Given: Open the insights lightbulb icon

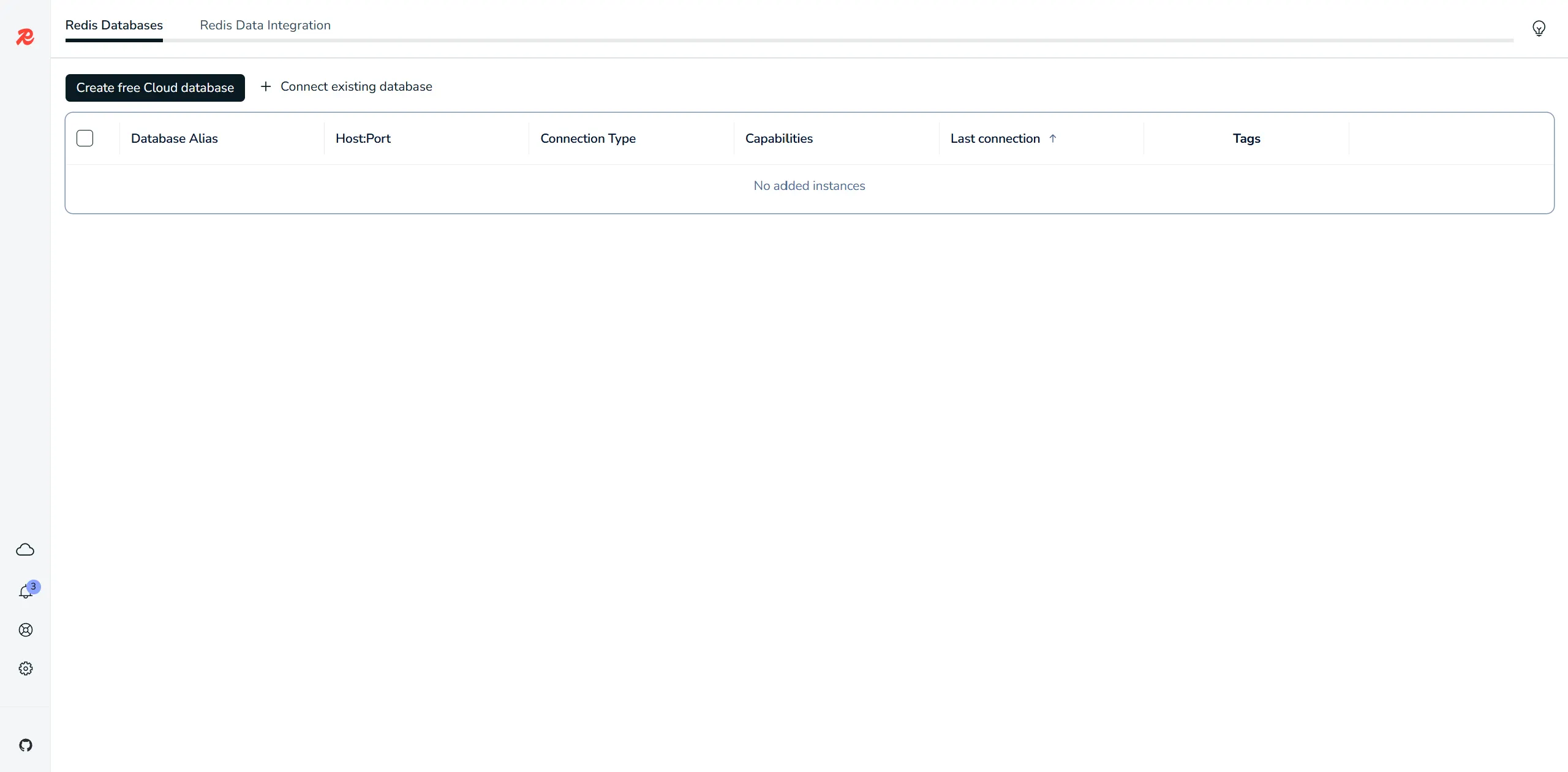Looking at the screenshot, I should point(1539,28).
